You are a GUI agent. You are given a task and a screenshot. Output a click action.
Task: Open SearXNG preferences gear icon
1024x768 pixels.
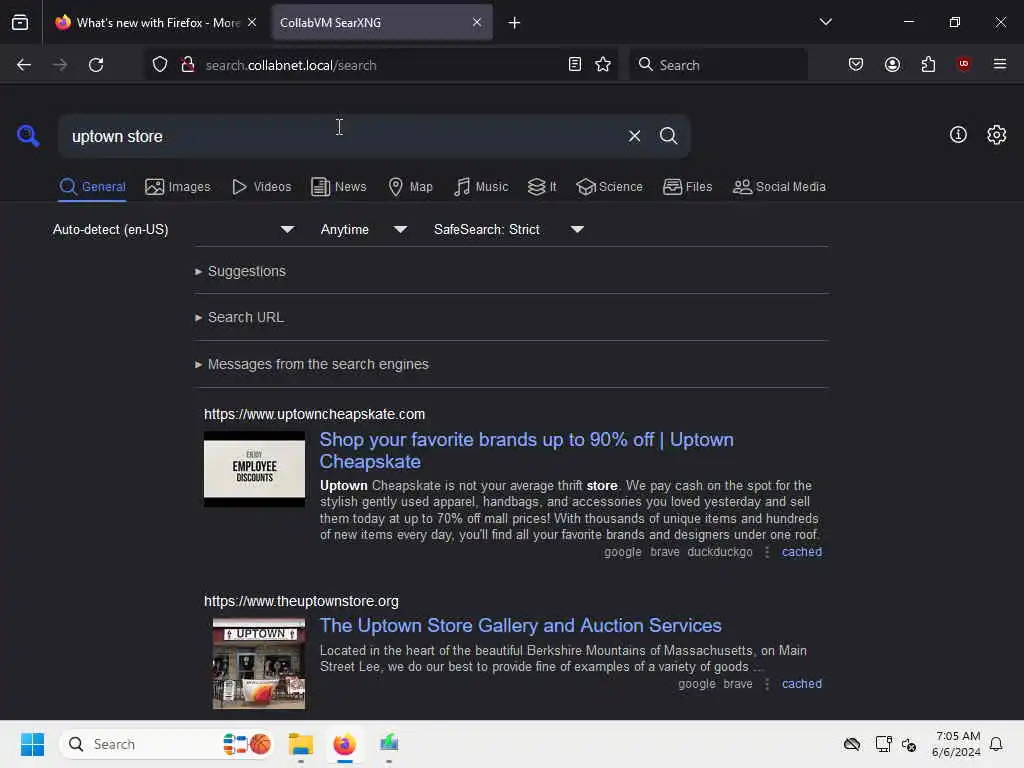(996, 135)
